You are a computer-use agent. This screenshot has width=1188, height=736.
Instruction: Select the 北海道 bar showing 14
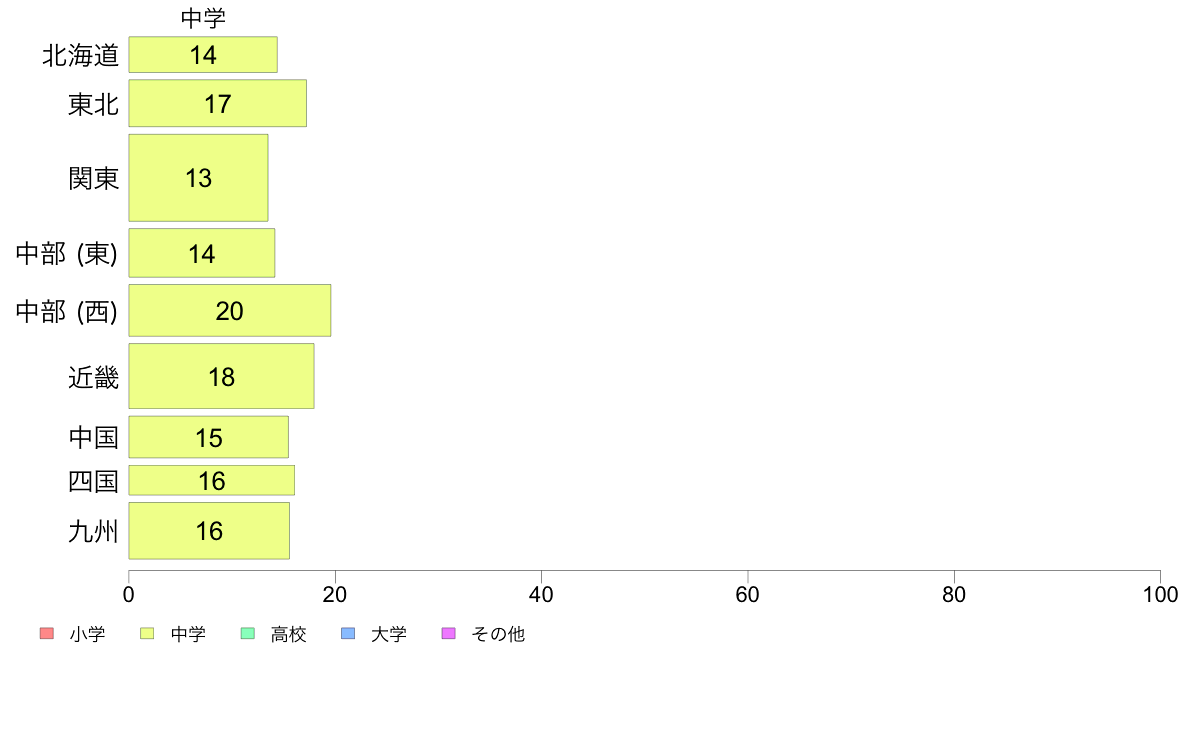(x=203, y=55)
